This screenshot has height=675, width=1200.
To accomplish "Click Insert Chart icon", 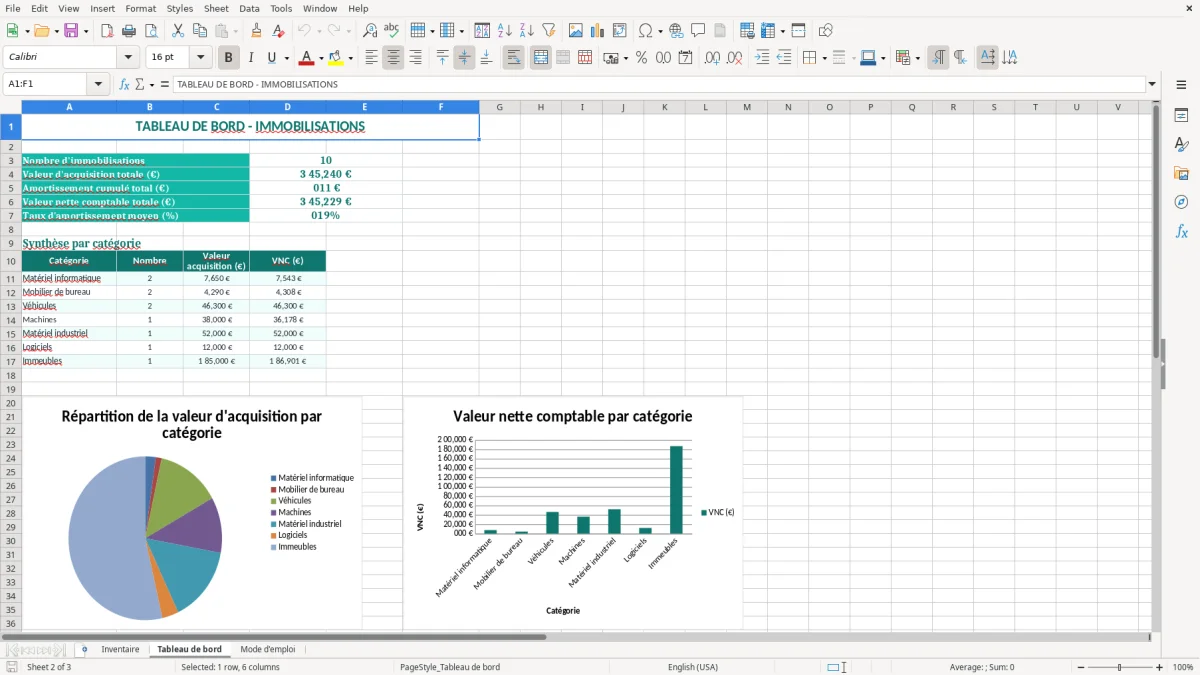I will coord(598,31).
